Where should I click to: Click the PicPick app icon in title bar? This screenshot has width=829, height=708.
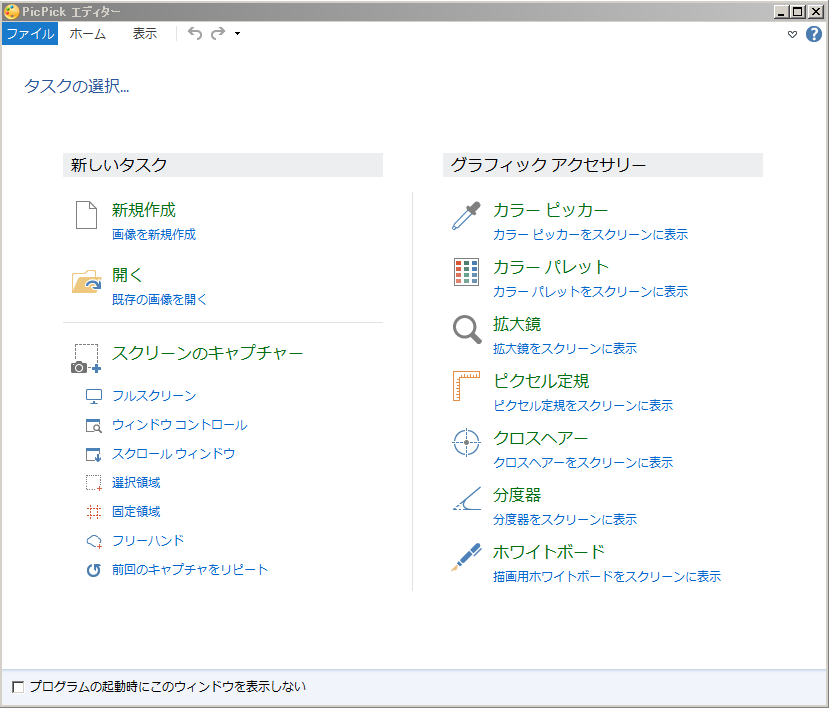coord(11,11)
